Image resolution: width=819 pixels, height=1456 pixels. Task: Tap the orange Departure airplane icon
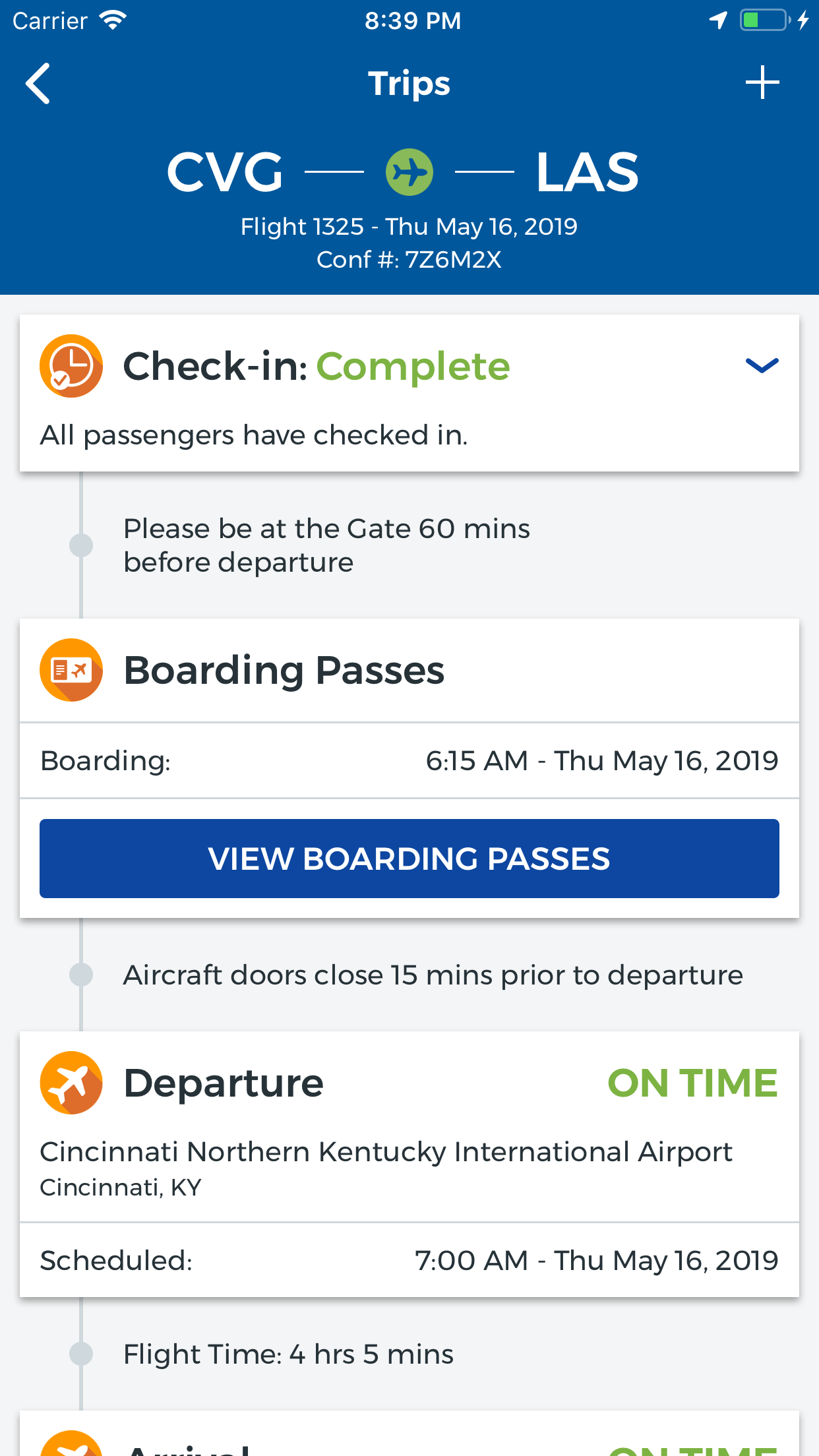71,1083
